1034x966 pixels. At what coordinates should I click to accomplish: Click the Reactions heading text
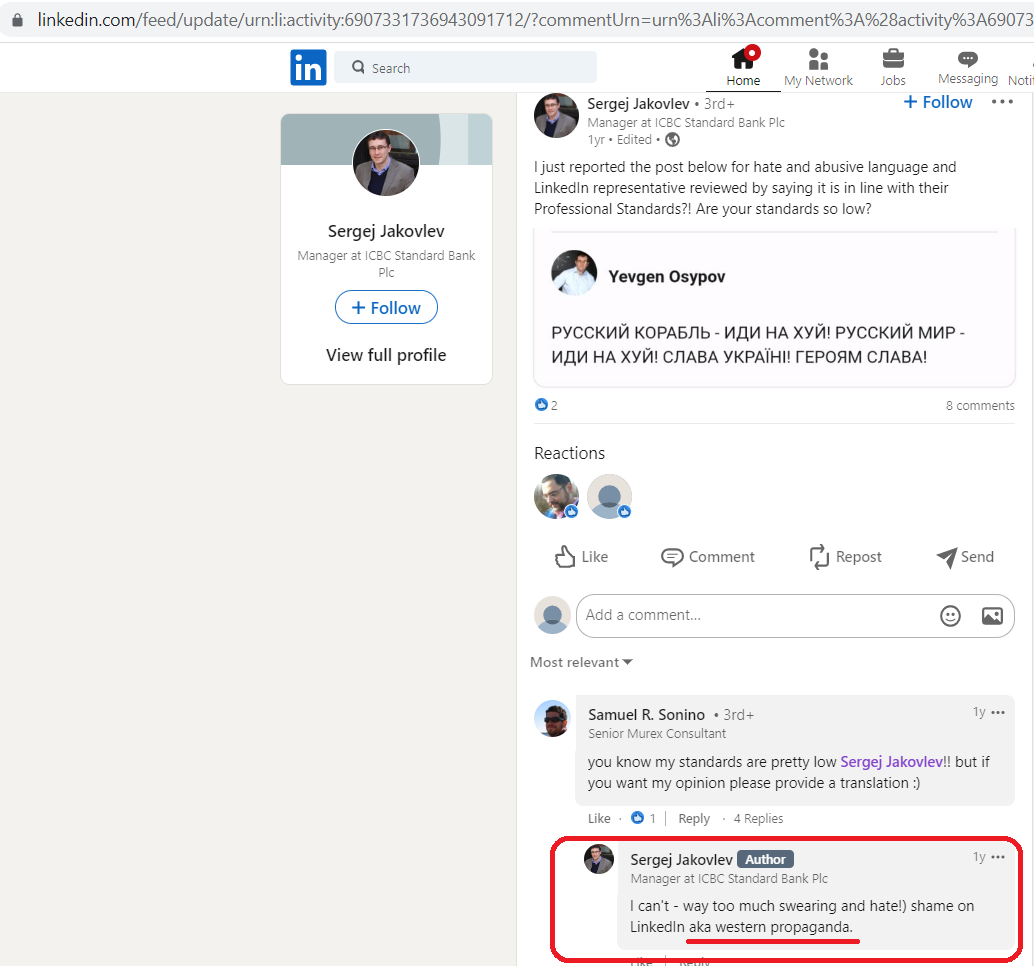tap(569, 454)
